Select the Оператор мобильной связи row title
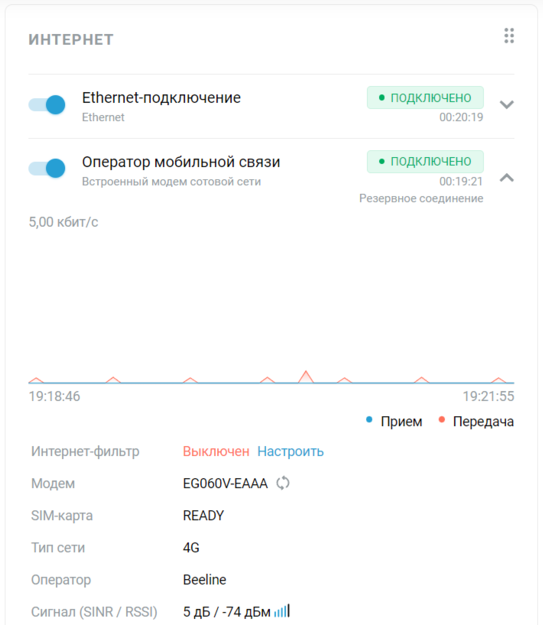The image size is (543, 625). (x=181, y=162)
